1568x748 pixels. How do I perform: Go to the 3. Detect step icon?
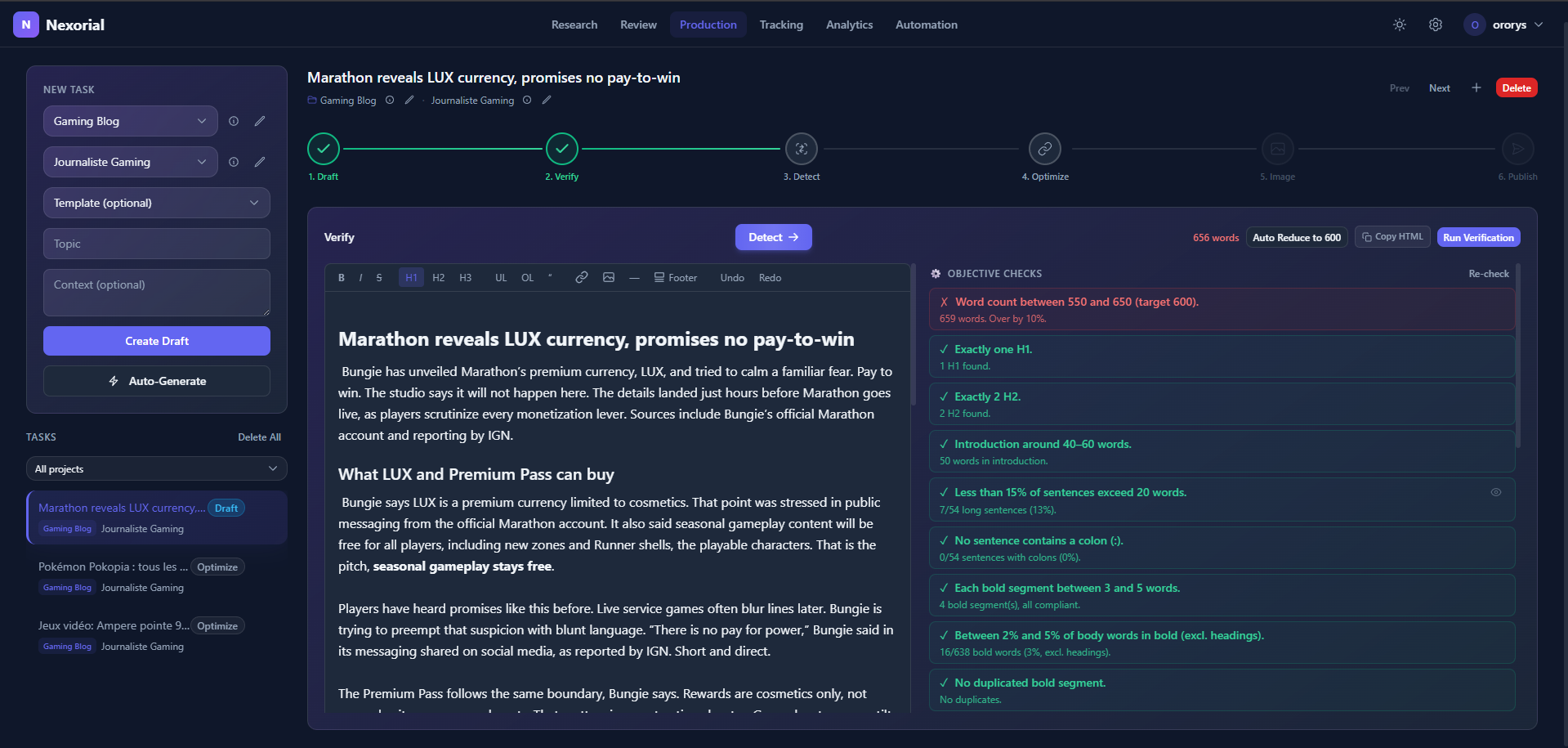click(x=801, y=149)
